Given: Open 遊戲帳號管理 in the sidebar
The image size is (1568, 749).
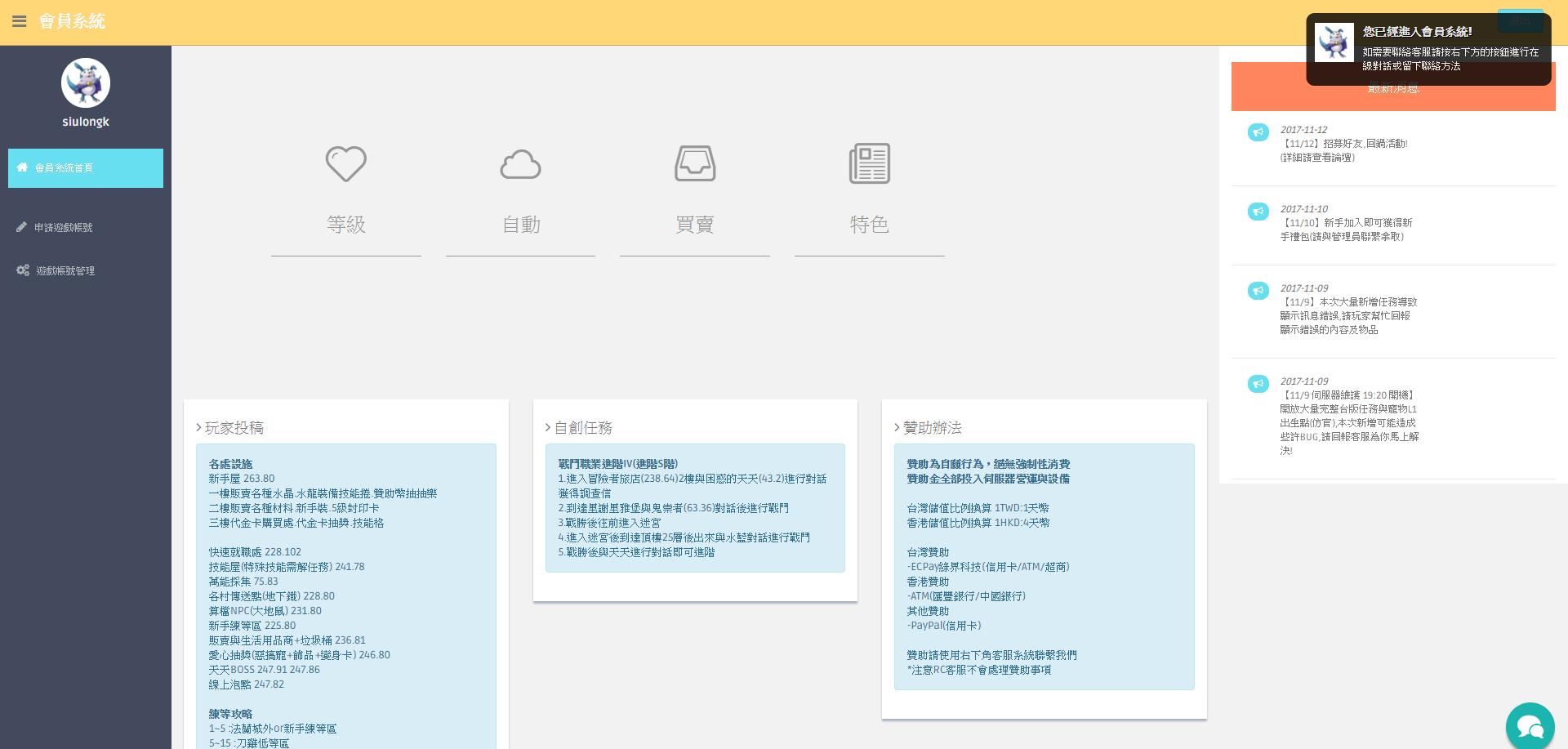Looking at the screenshot, I should (x=65, y=271).
